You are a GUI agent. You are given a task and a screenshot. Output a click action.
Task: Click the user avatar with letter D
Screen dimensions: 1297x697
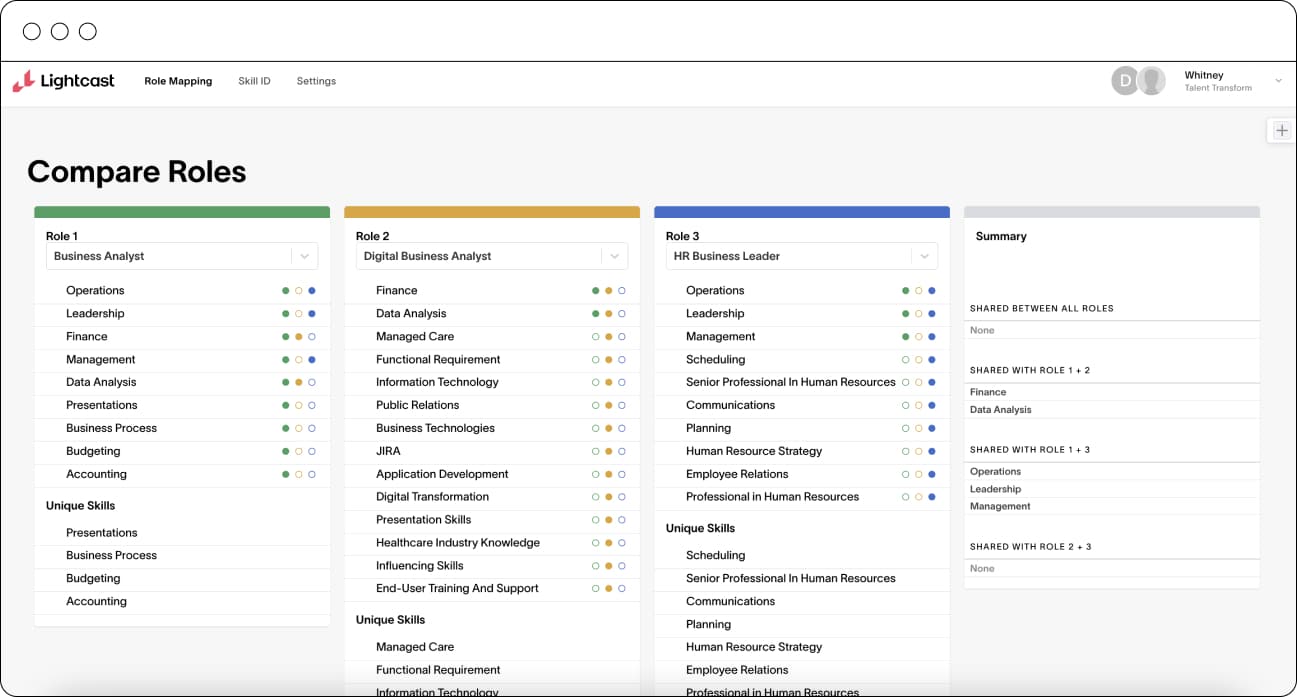coord(1125,81)
